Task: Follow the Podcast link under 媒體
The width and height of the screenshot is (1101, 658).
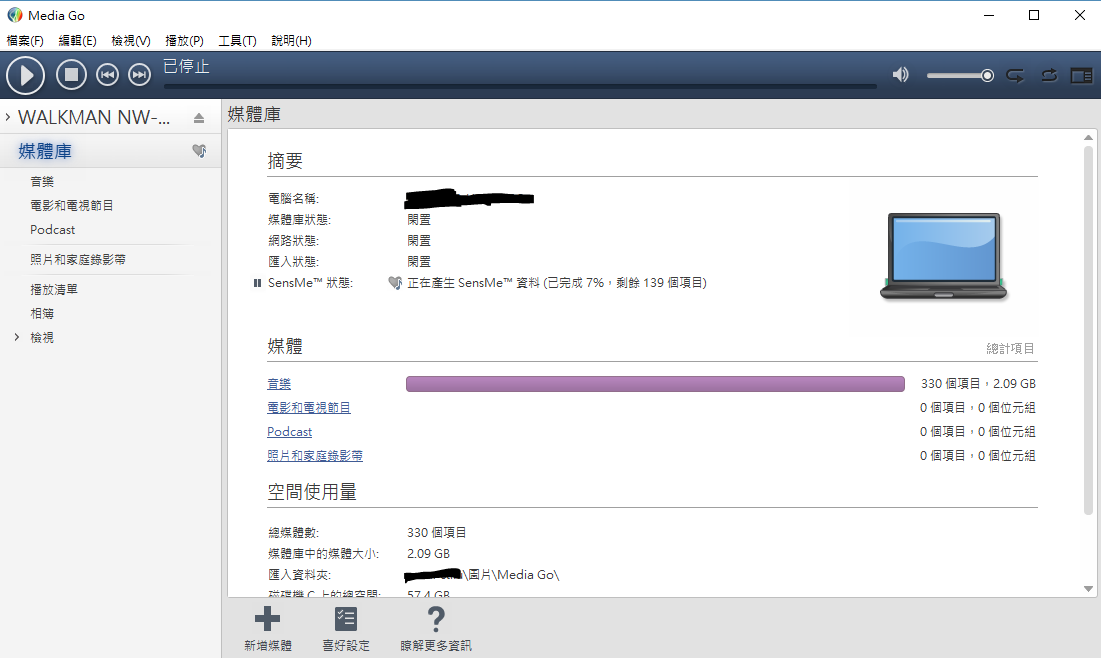Action: click(289, 432)
